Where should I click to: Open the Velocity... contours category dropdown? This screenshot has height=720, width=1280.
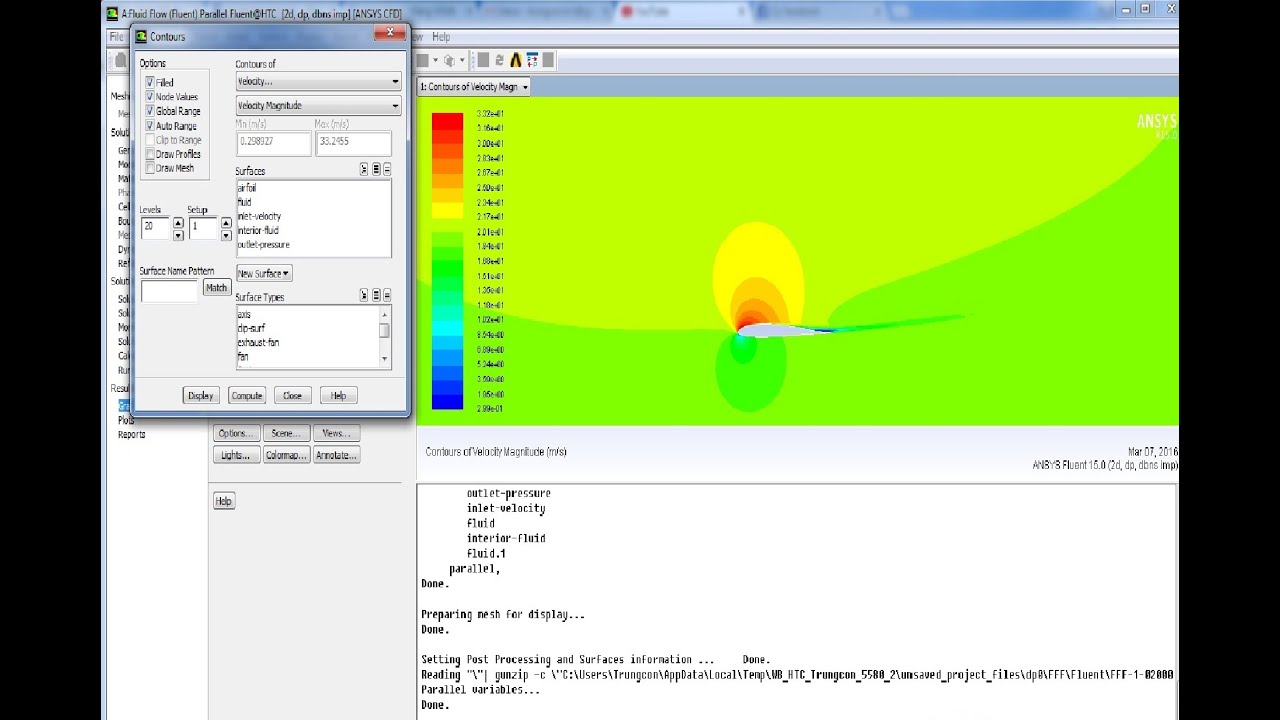pyautogui.click(x=318, y=81)
